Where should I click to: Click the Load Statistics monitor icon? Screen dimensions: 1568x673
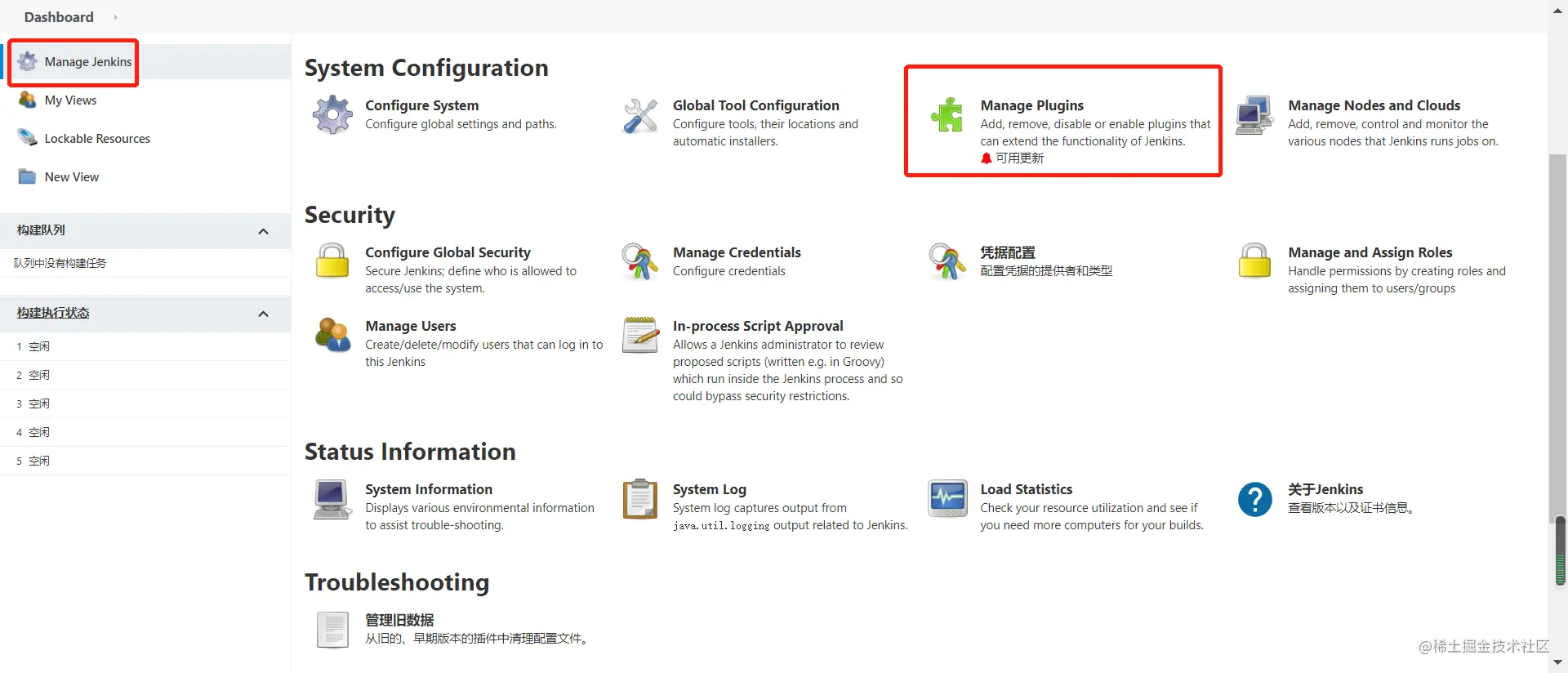[947, 498]
